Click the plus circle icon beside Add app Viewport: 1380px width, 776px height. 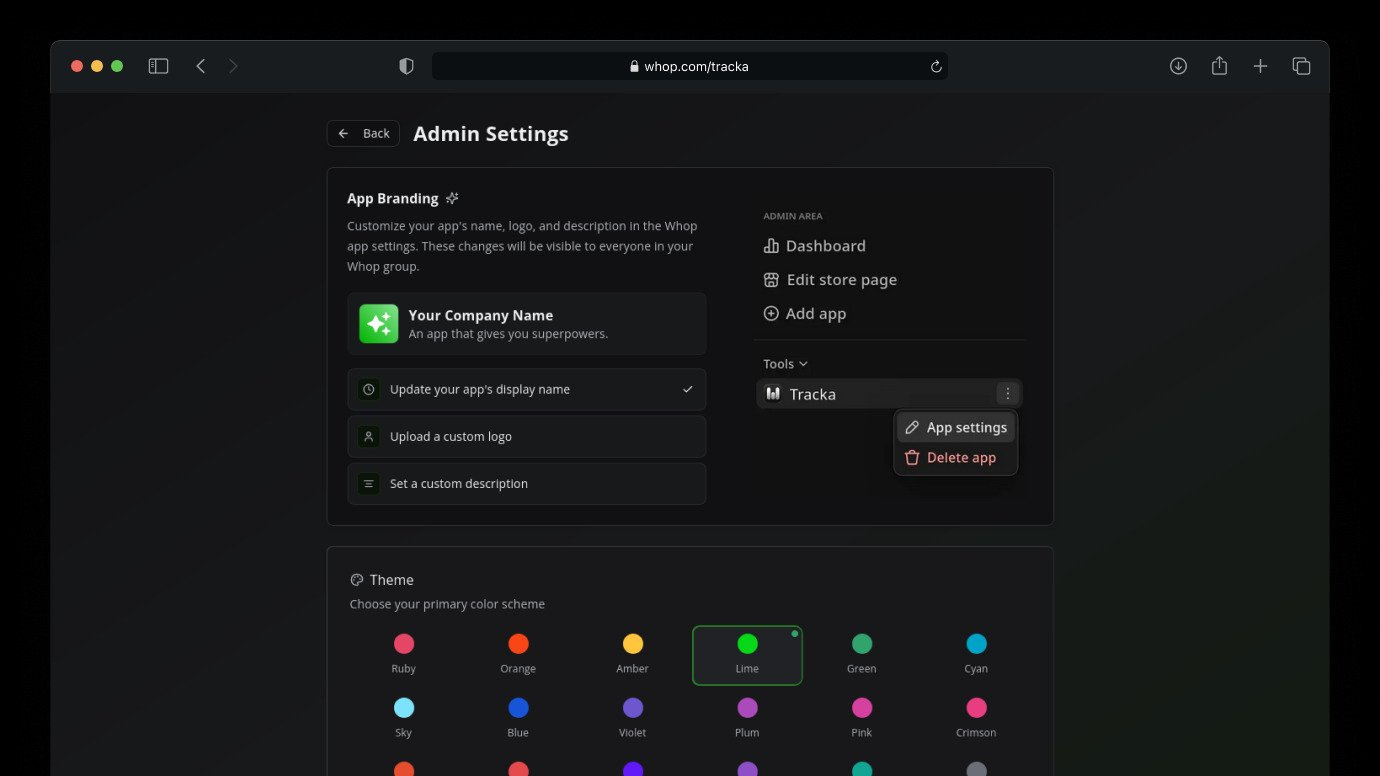tap(771, 314)
